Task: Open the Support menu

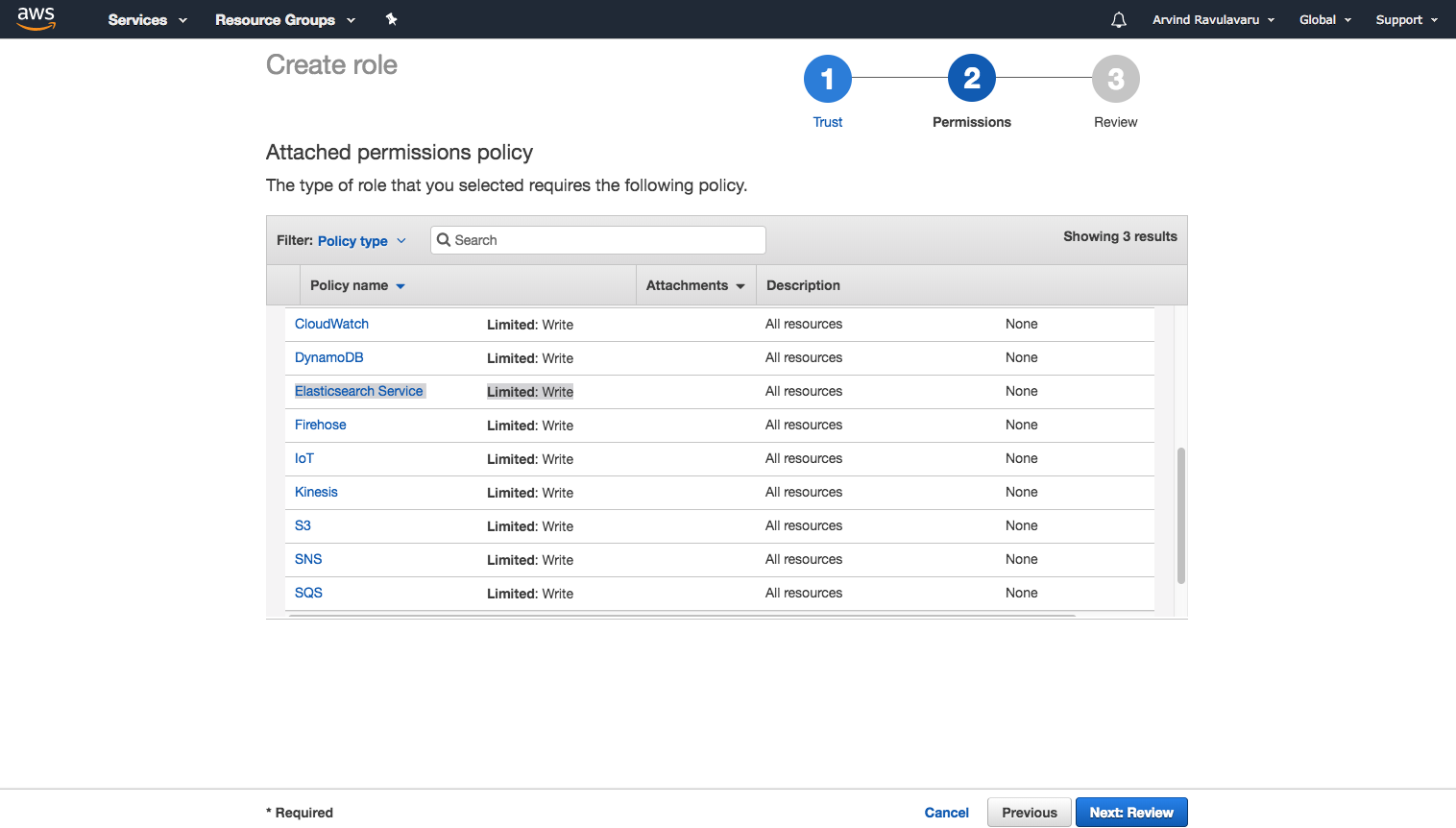Action: click(1406, 19)
